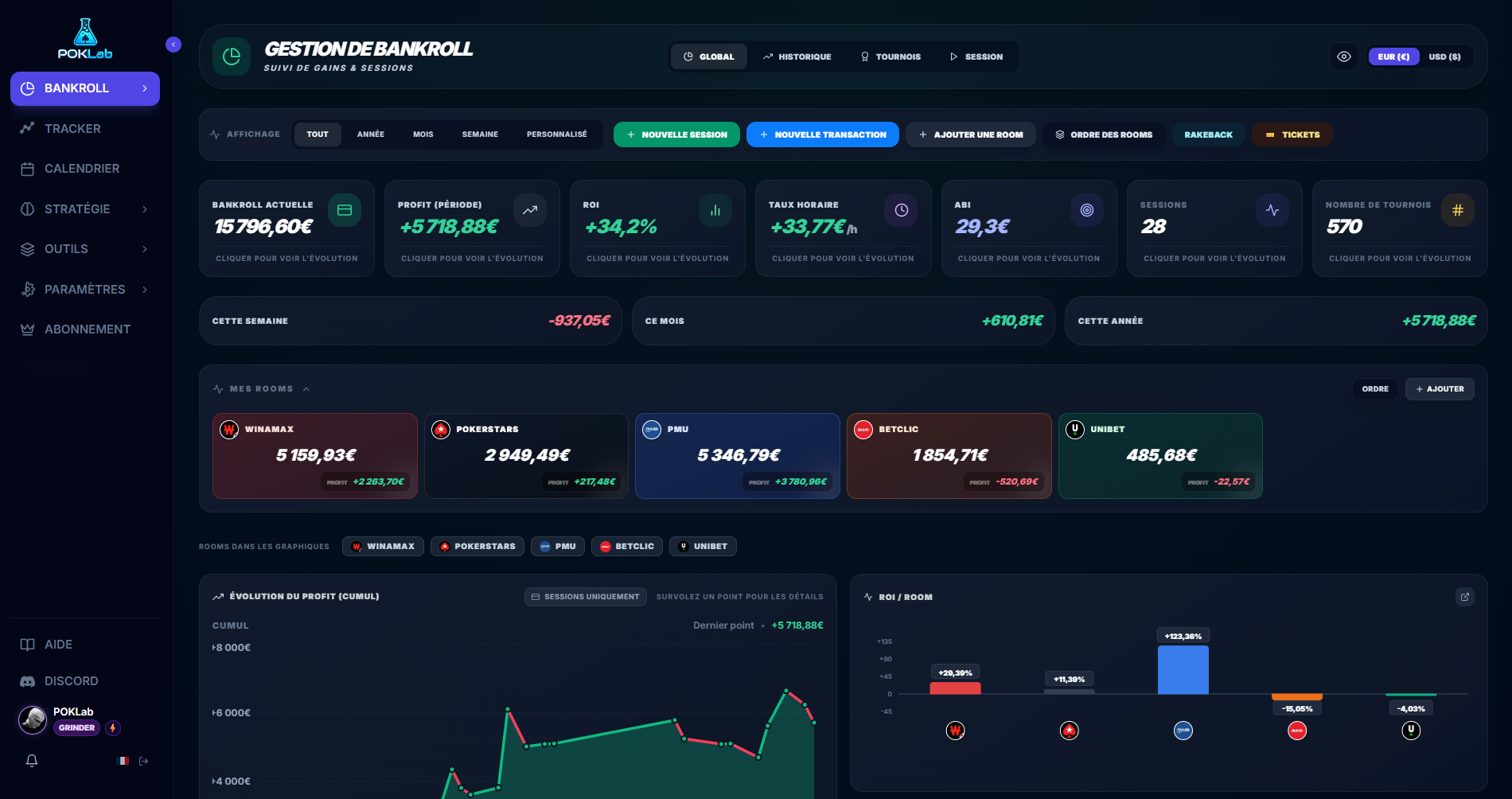Open the Session tab

976,57
